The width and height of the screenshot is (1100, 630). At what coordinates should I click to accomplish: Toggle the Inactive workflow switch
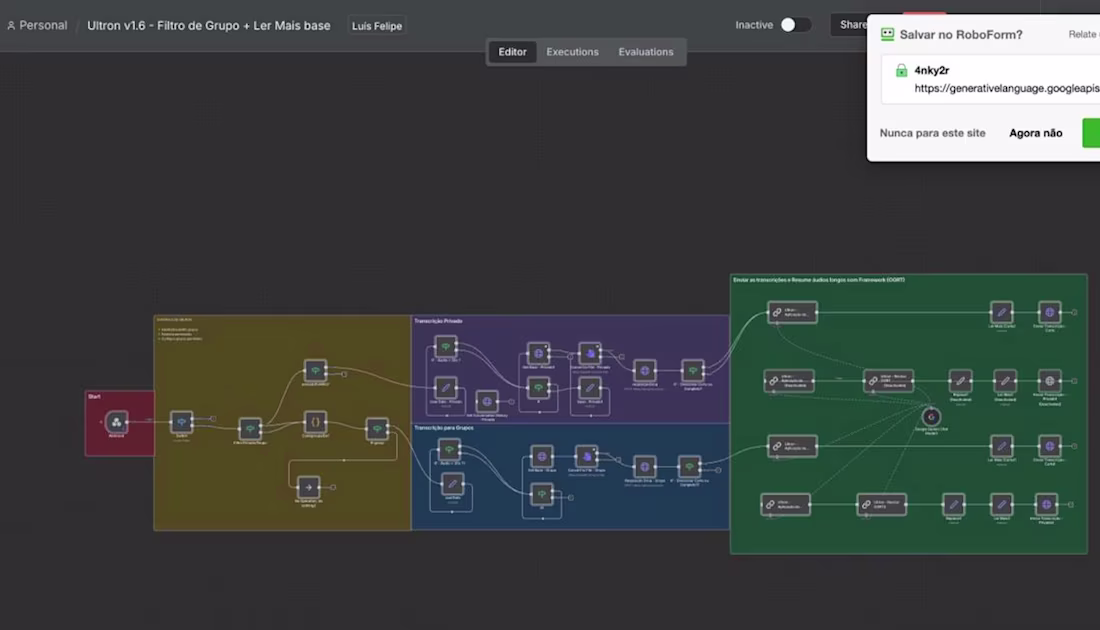(795, 25)
